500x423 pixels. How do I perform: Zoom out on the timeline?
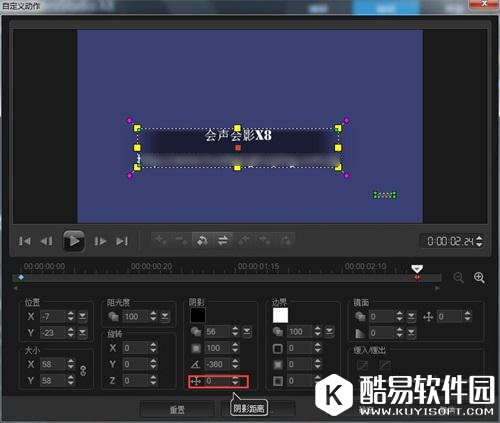(x=459, y=277)
